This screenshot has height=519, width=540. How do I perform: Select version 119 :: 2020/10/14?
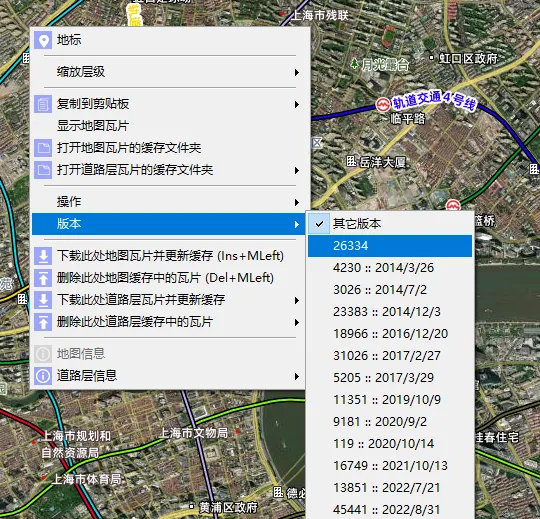390,444
